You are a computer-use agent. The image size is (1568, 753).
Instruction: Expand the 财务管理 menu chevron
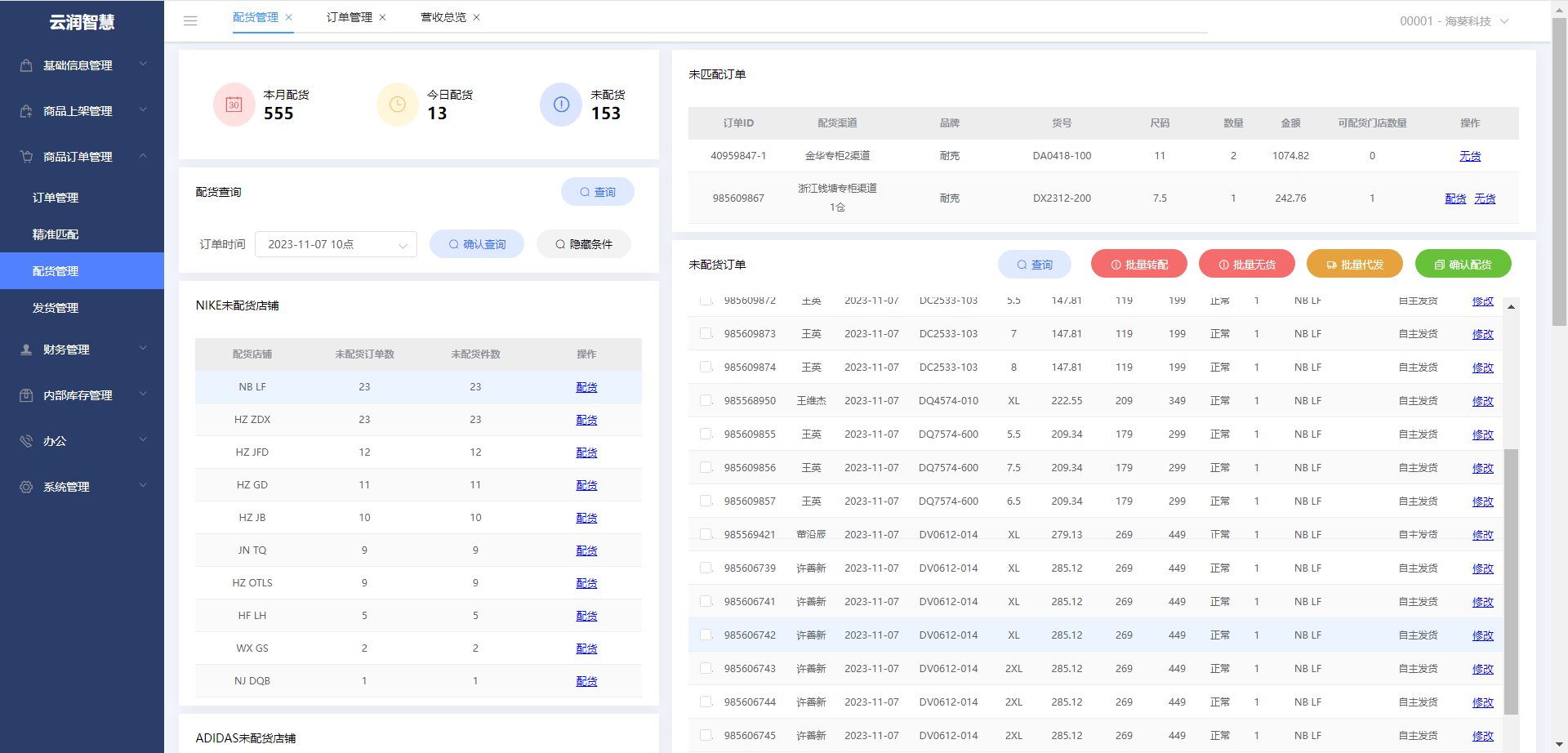point(143,348)
